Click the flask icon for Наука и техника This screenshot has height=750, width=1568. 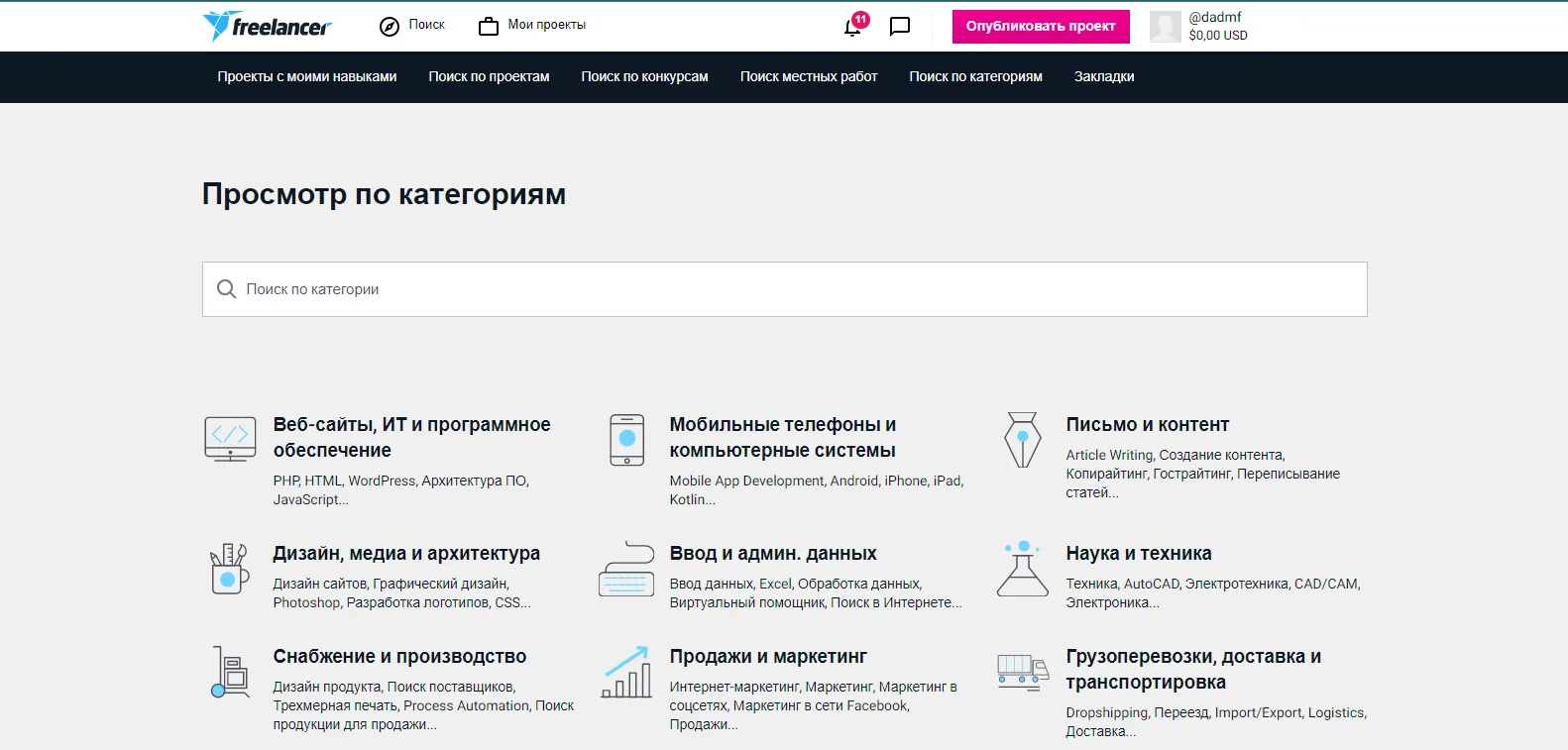click(x=1023, y=569)
